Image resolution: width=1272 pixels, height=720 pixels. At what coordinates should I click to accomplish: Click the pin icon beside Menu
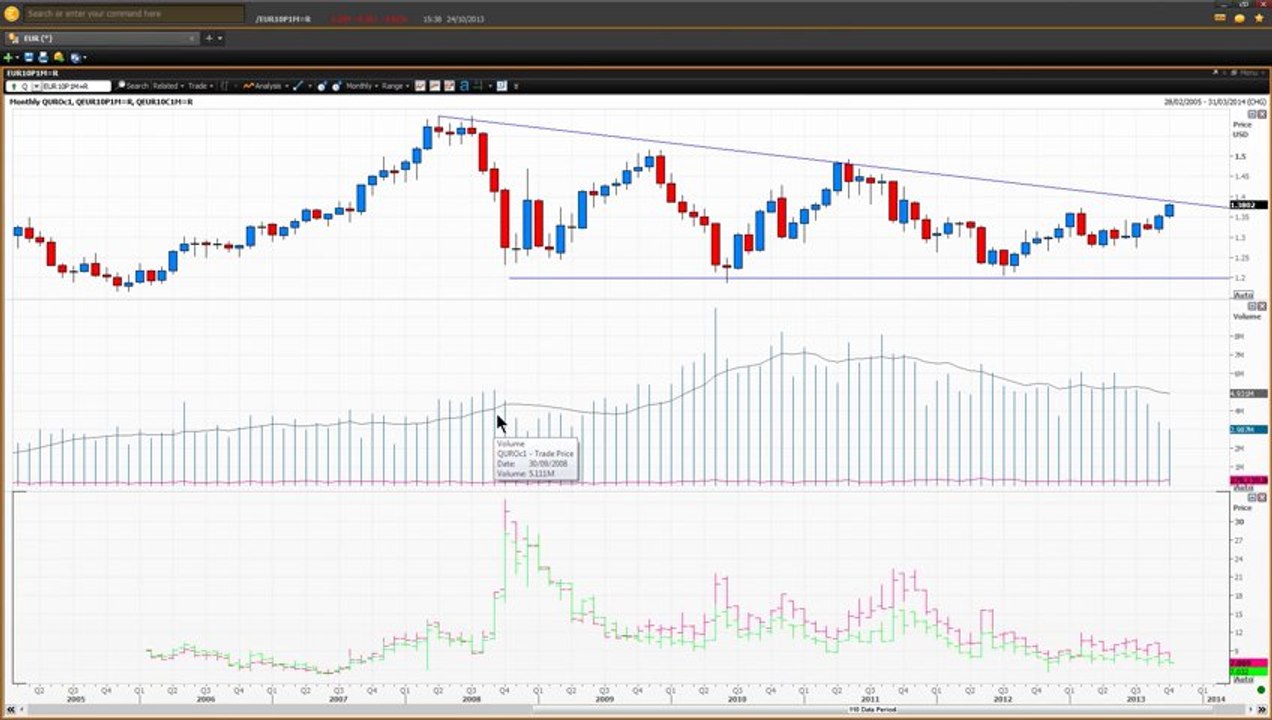[x=1215, y=73]
